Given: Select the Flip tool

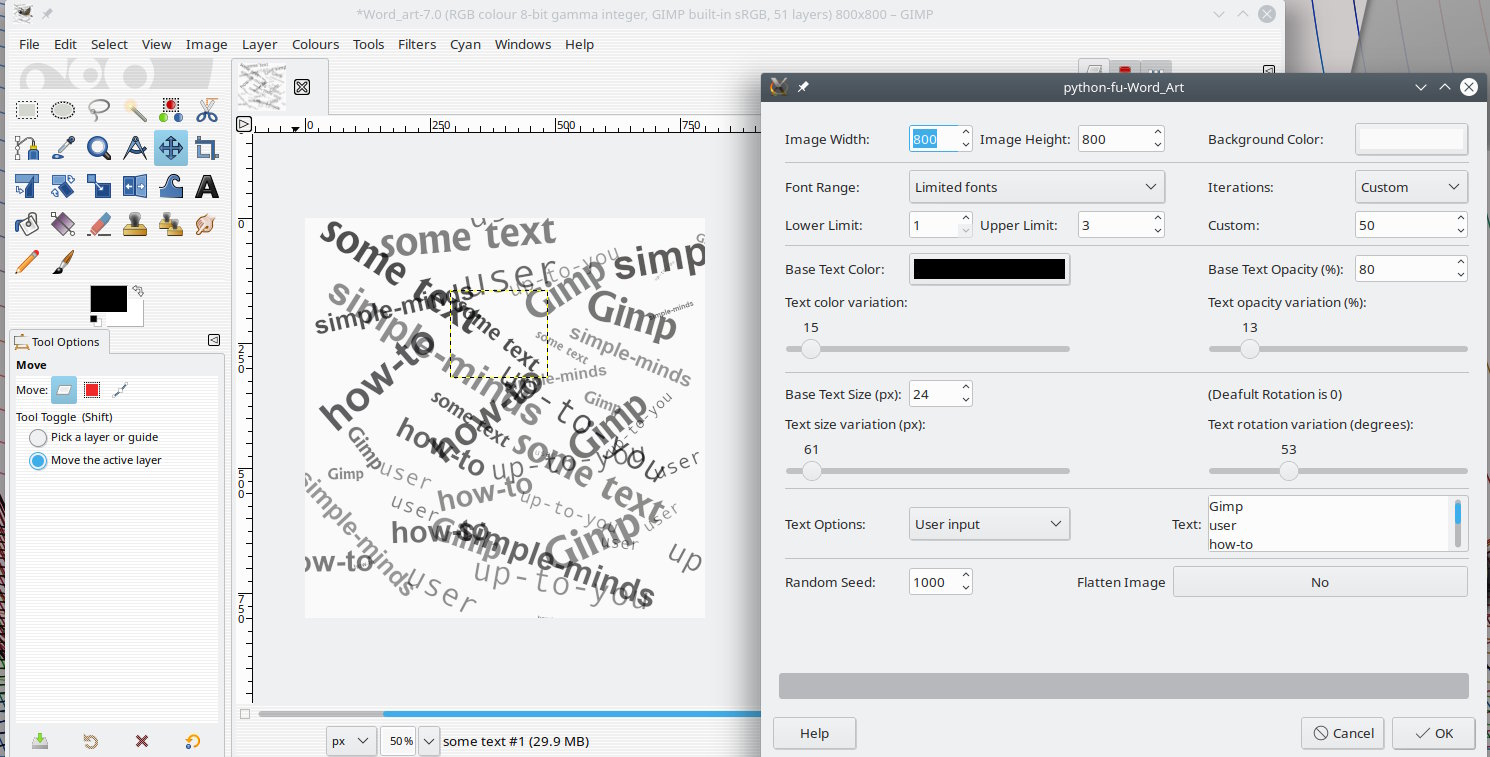Looking at the screenshot, I should (135, 186).
